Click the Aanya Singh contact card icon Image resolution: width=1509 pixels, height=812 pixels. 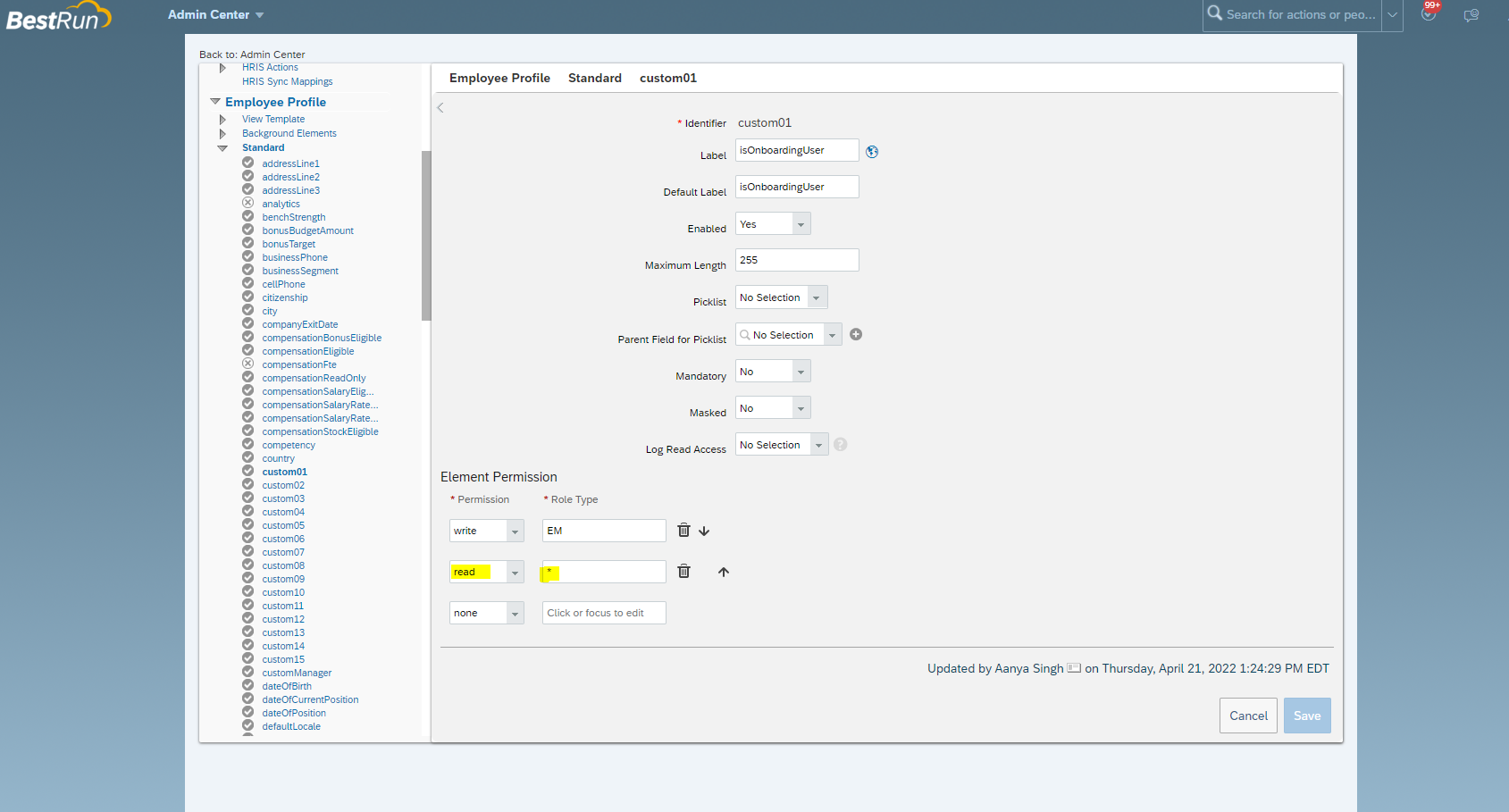[x=1074, y=668]
